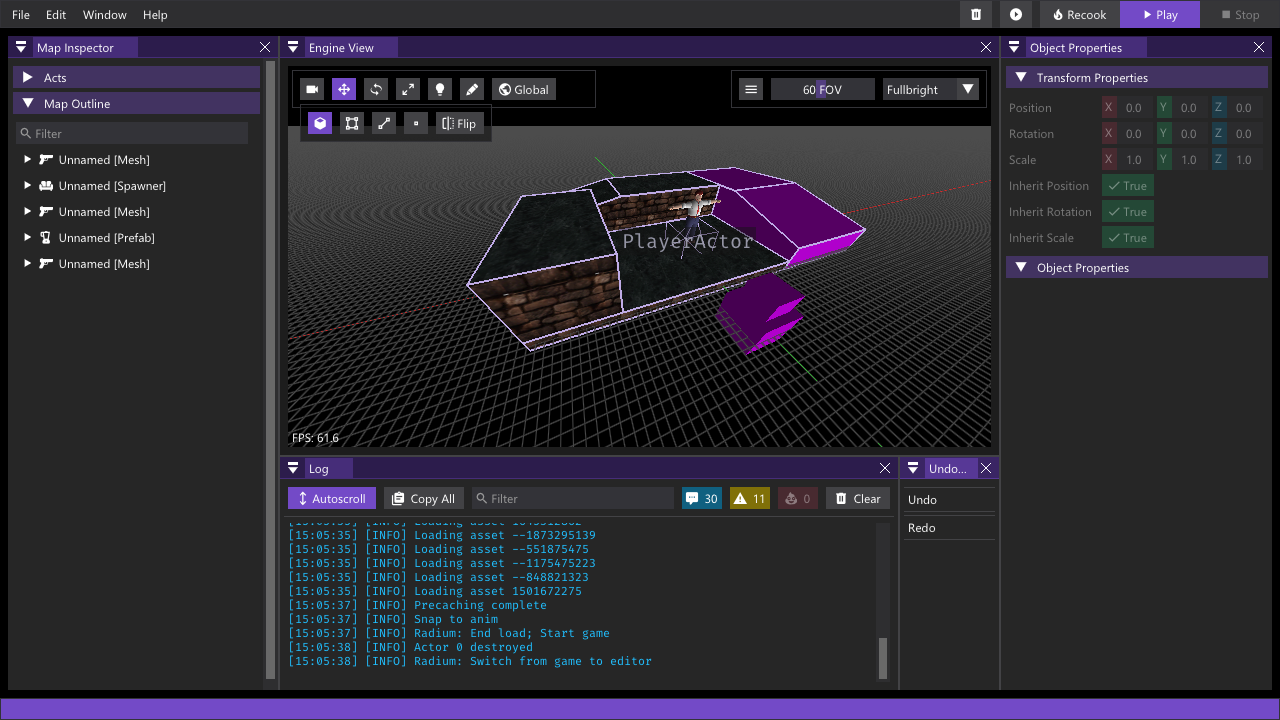
Task: Click the lightbulb lighting tool
Action: tap(439, 89)
